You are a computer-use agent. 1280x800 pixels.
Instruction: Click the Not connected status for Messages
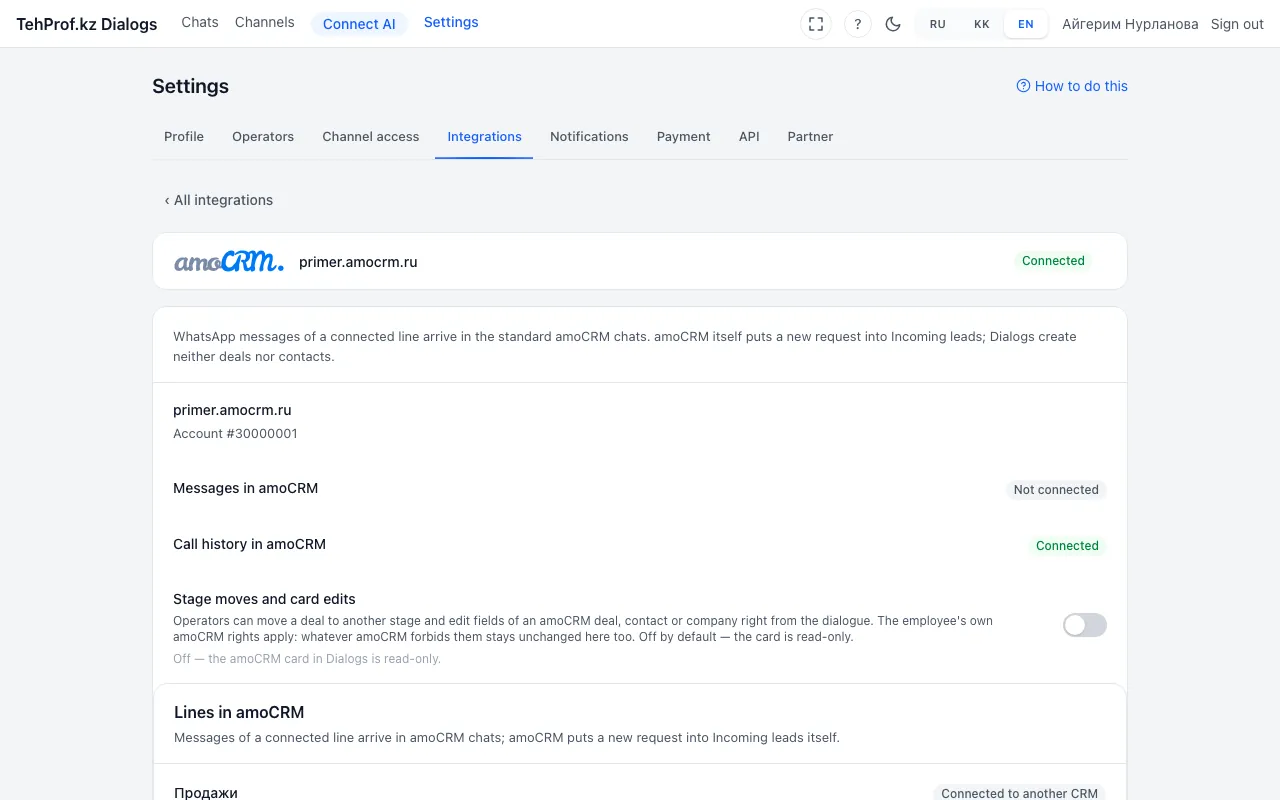(x=1056, y=490)
